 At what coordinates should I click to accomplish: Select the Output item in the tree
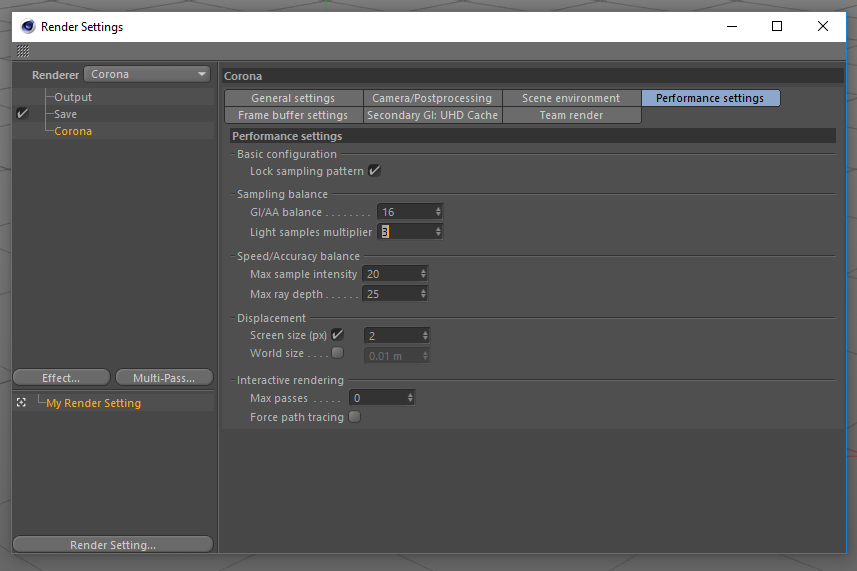(73, 97)
